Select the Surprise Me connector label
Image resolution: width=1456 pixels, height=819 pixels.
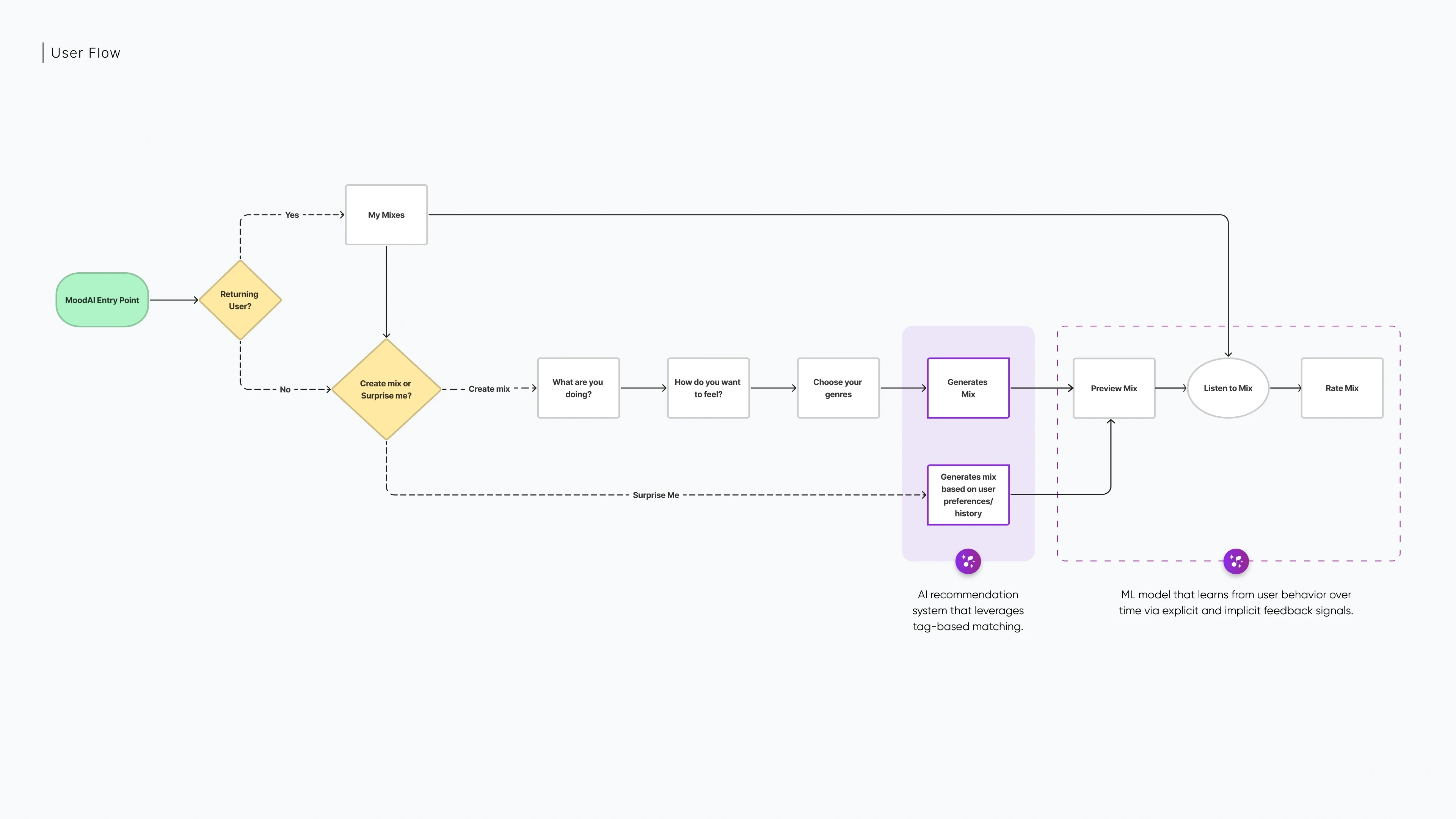[x=656, y=495]
